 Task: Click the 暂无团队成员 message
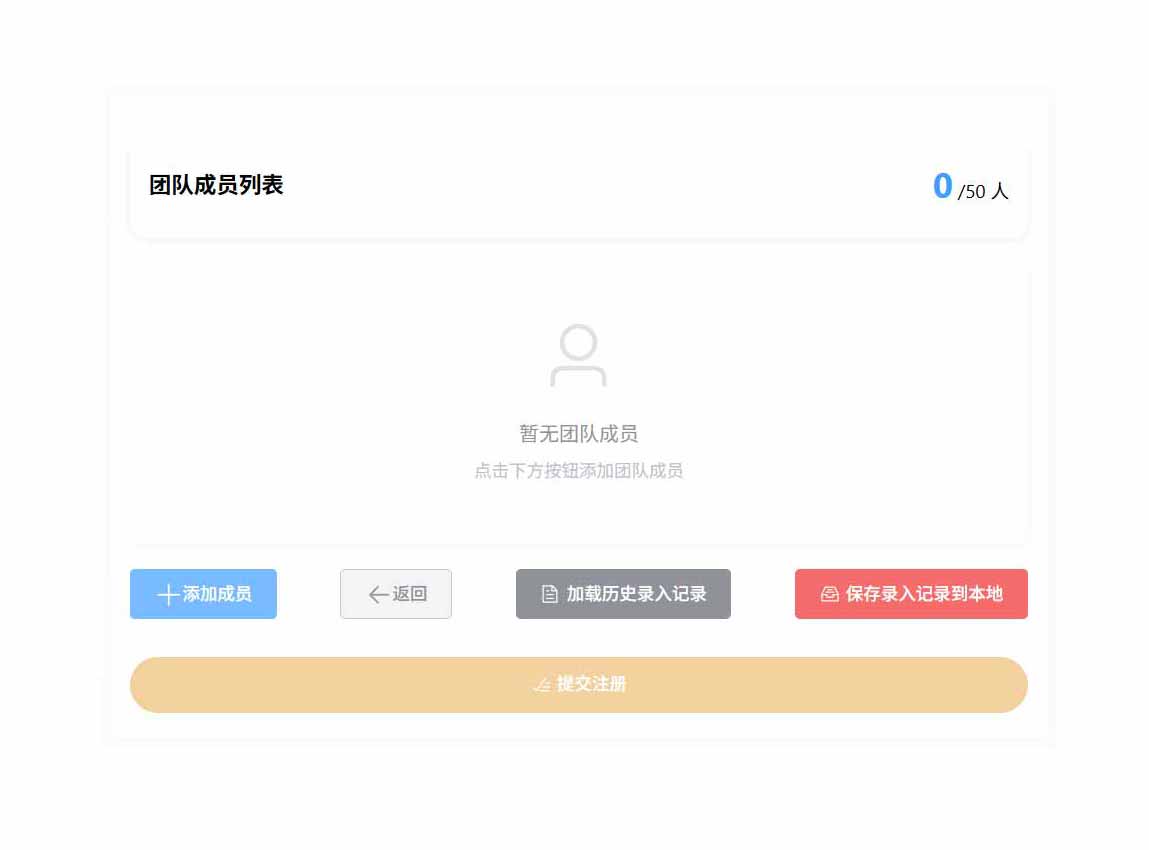coord(579,434)
